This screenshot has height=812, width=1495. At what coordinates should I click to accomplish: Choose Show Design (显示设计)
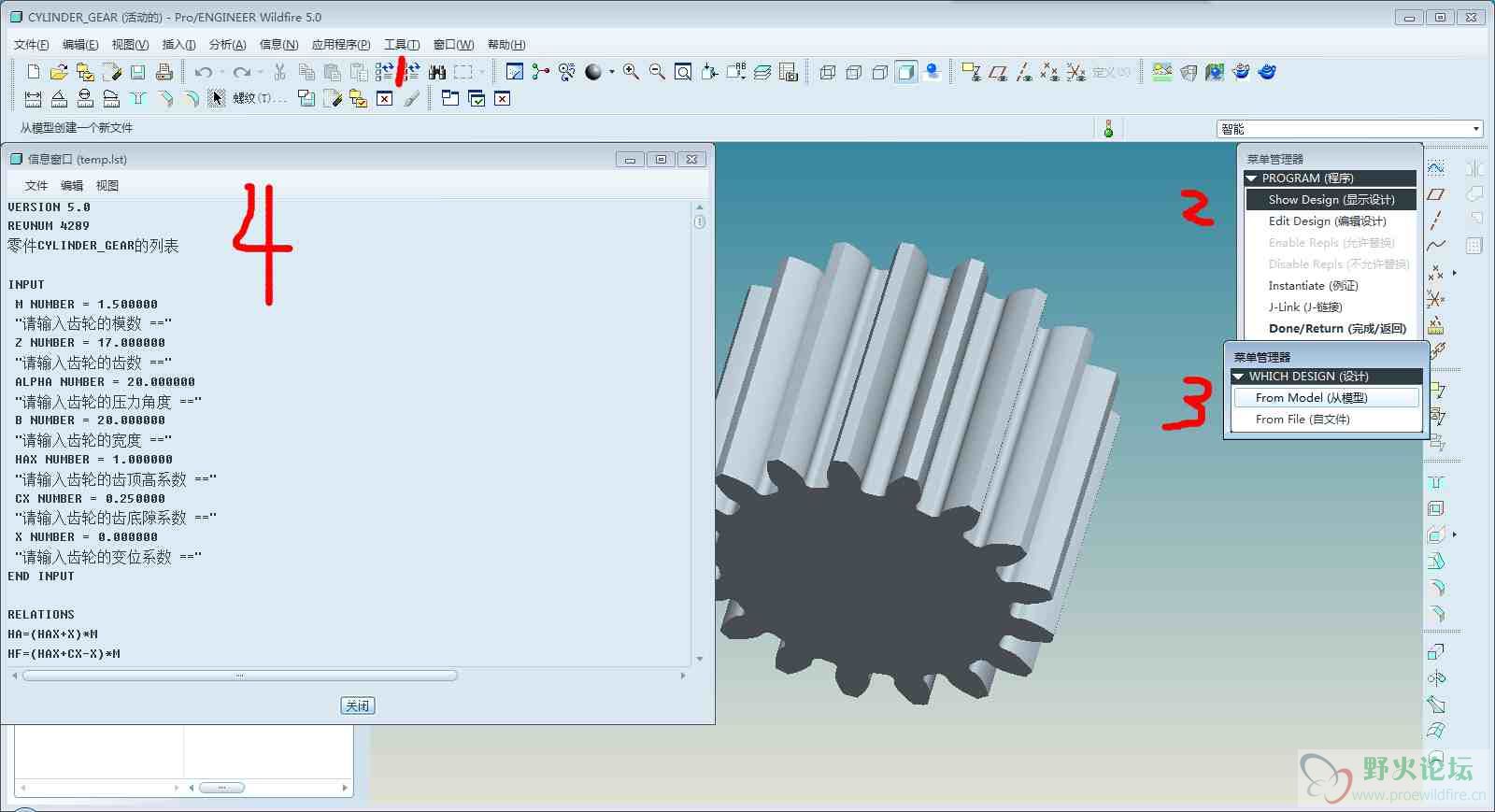coord(1331,199)
